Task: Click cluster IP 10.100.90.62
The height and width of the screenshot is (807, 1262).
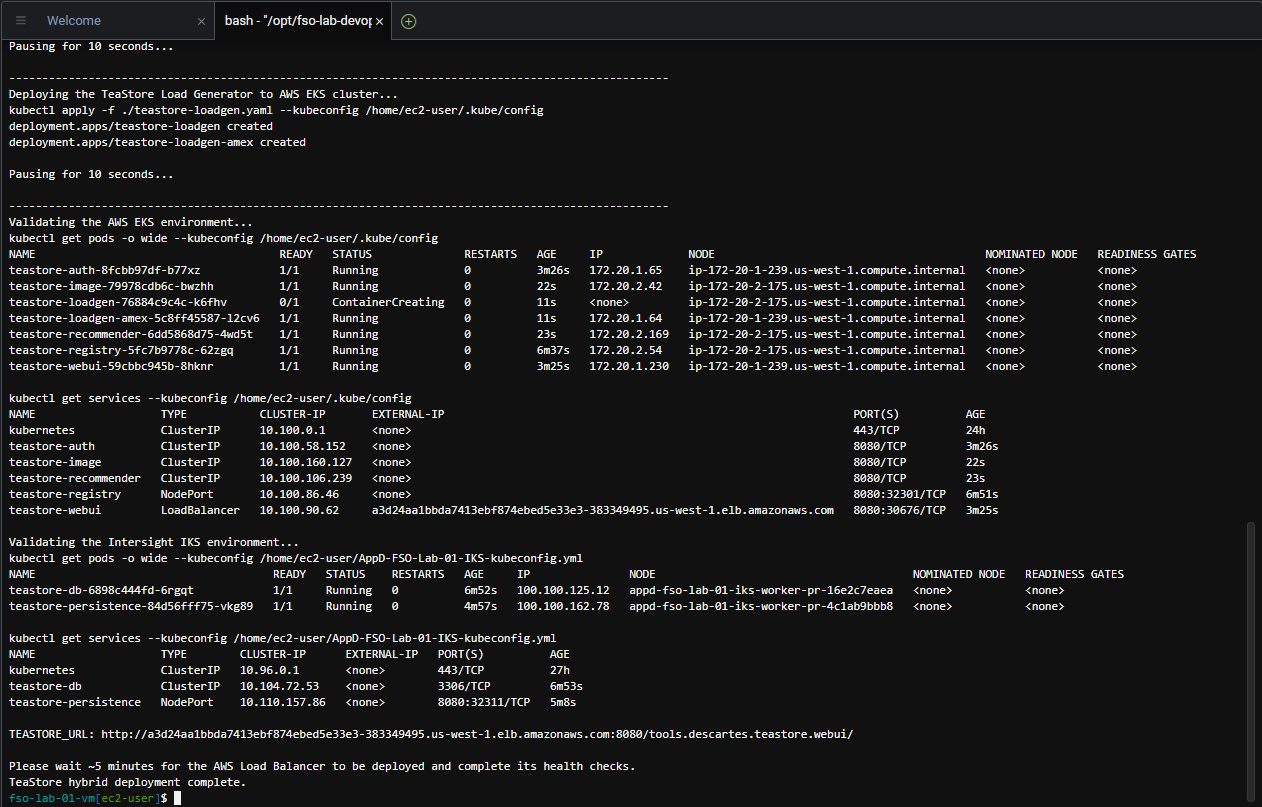Action: [x=299, y=510]
